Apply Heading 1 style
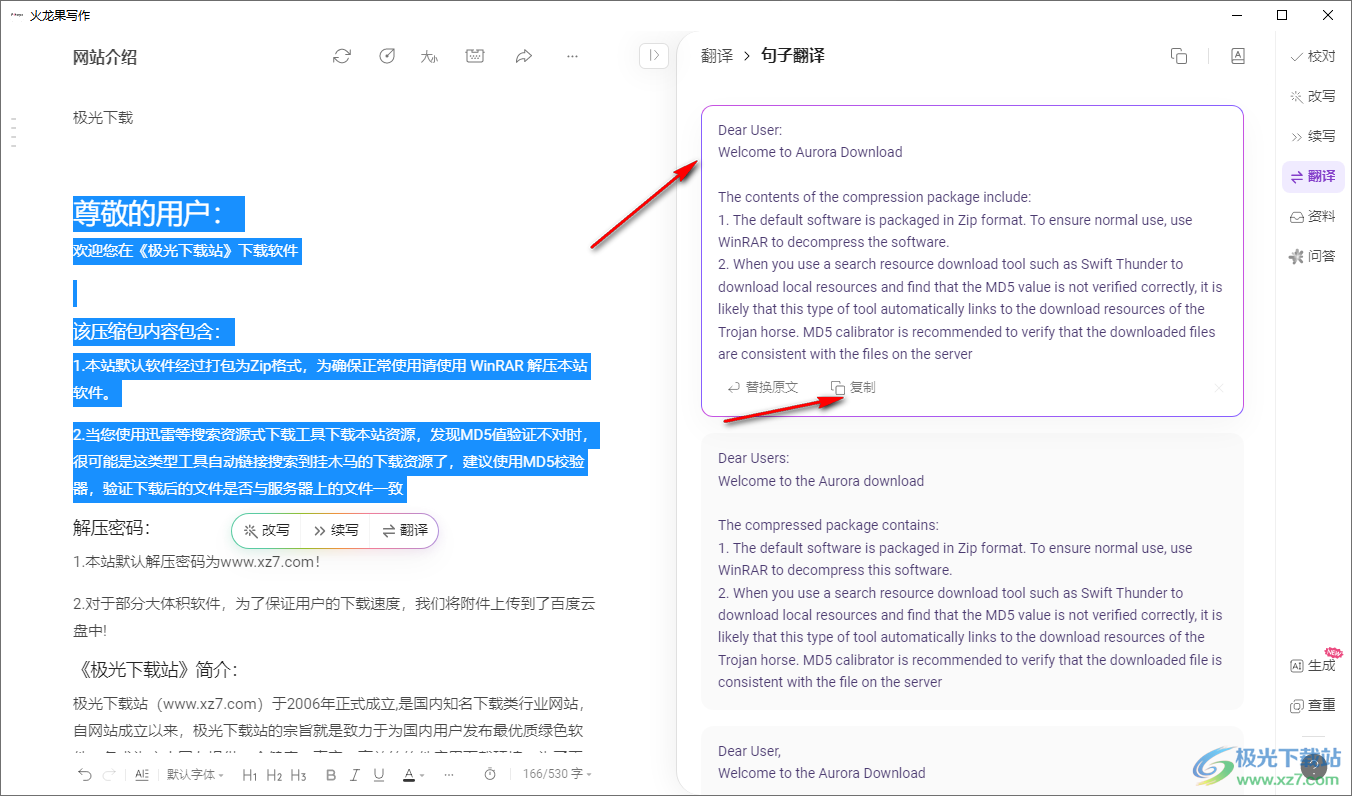Viewport: 1352px width, 796px height. [x=250, y=775]
